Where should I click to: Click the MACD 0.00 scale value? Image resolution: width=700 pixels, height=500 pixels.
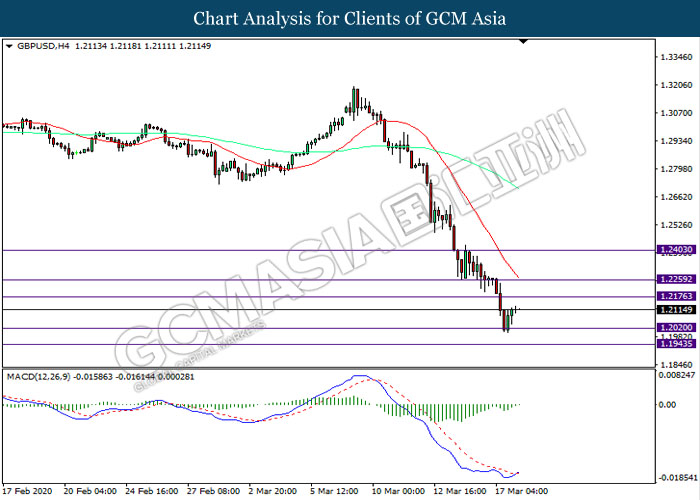pos(667,404)
